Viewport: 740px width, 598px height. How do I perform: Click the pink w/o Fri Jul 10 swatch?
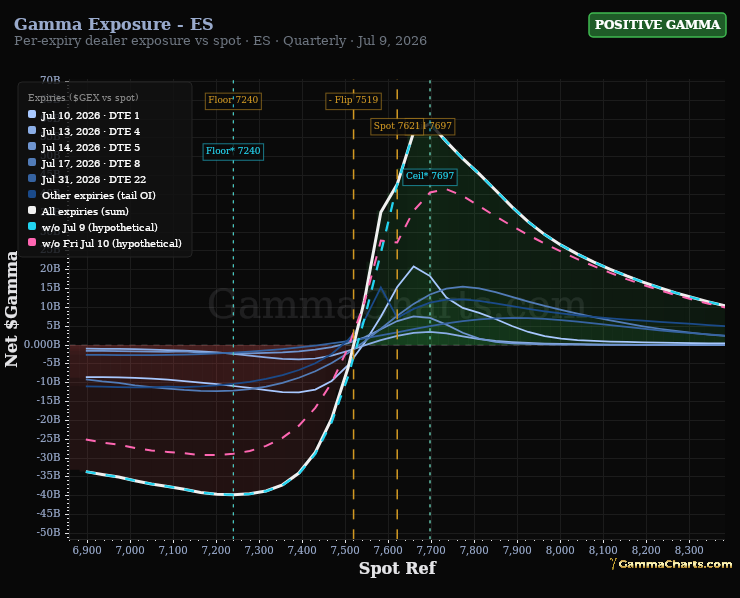coord(32,243)
